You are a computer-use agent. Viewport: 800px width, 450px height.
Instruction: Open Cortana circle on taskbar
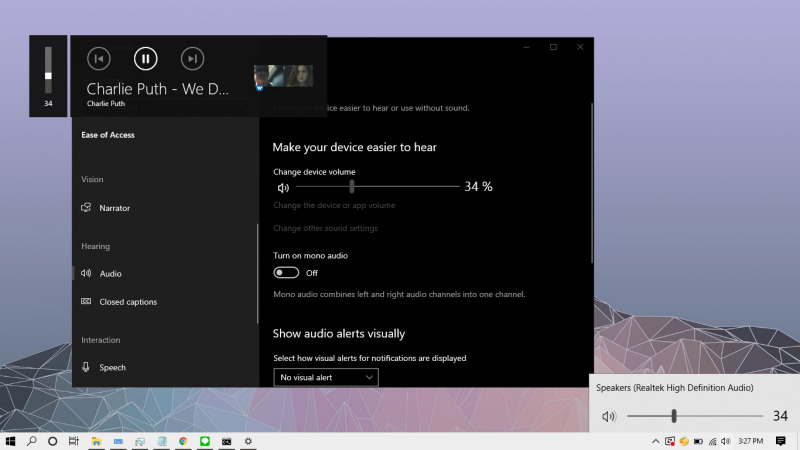(53, 441)
